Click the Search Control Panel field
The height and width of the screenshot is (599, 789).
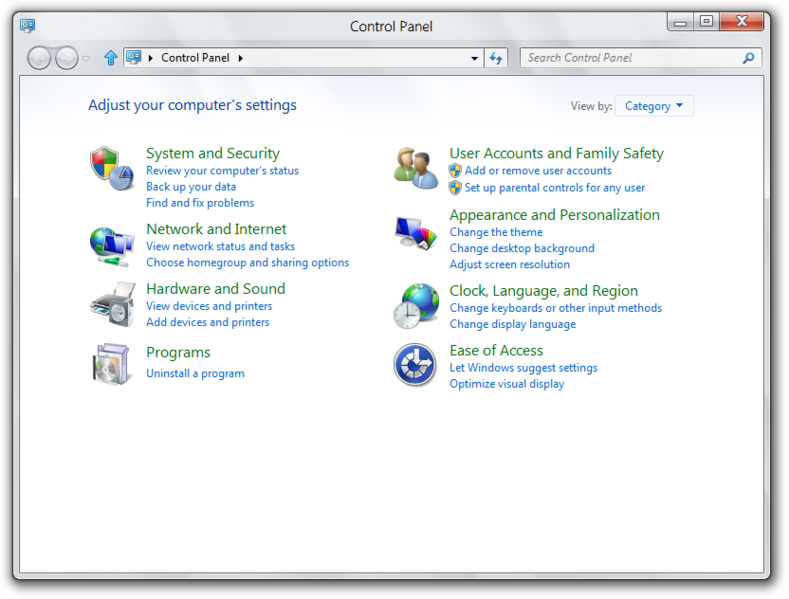pos(641,58)
